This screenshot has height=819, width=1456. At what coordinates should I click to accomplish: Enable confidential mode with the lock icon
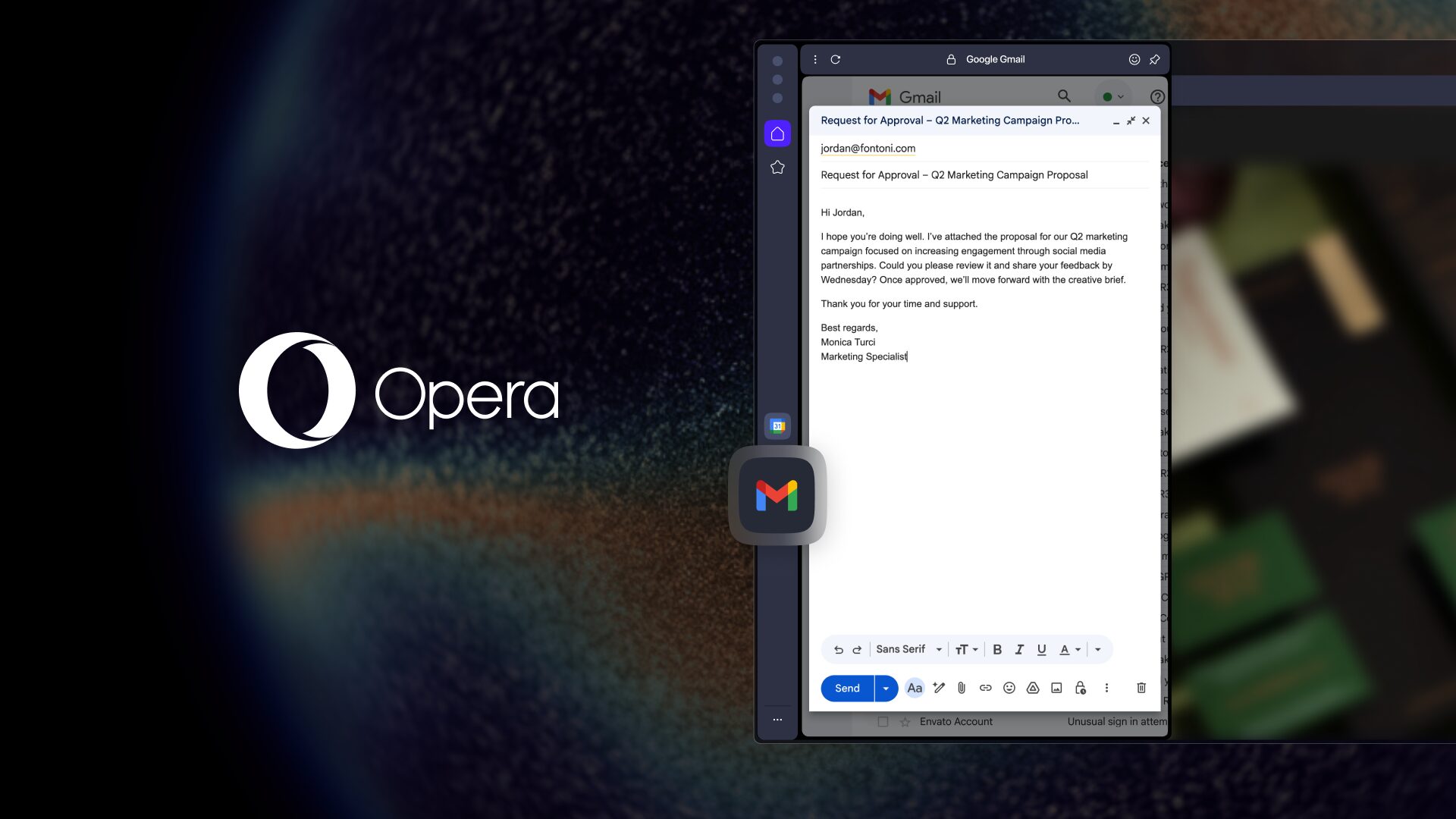[x=1079, y=688]
